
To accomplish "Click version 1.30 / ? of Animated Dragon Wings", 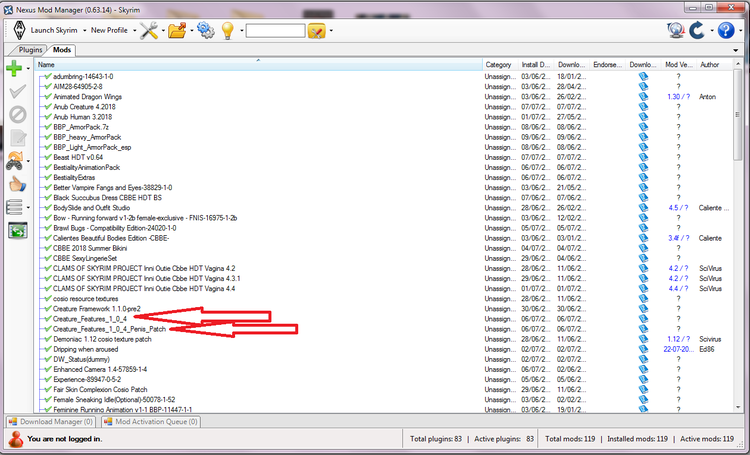I will click(678, 97).
